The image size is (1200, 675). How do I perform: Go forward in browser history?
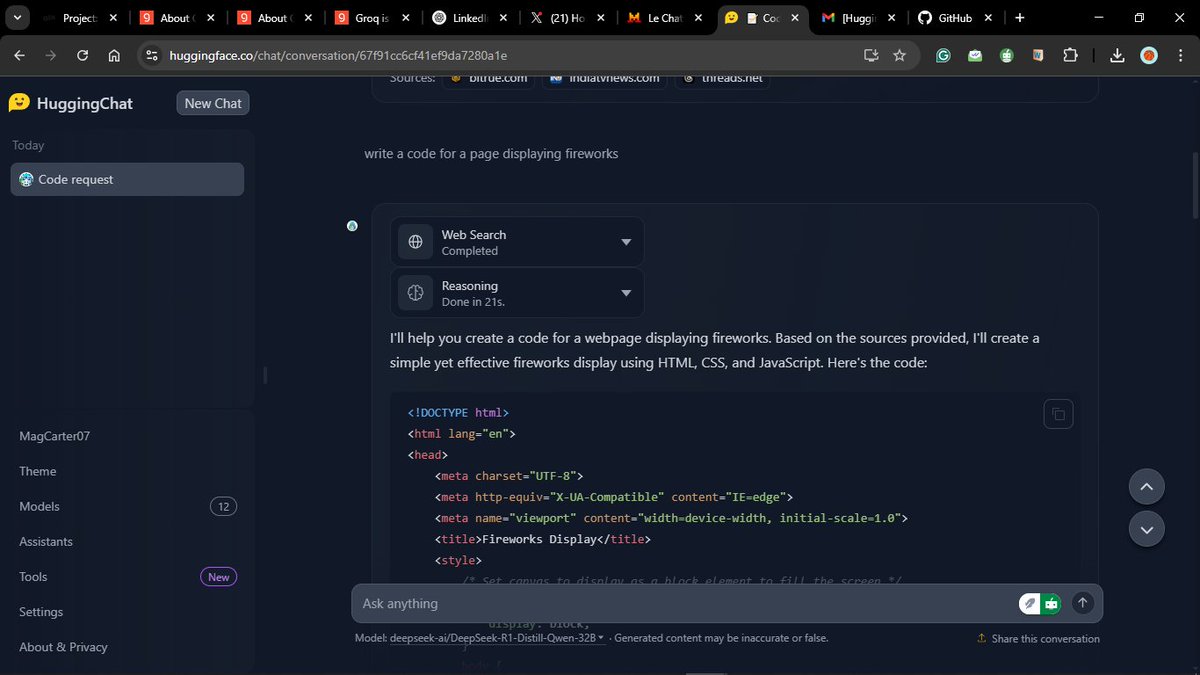point(51,56)
